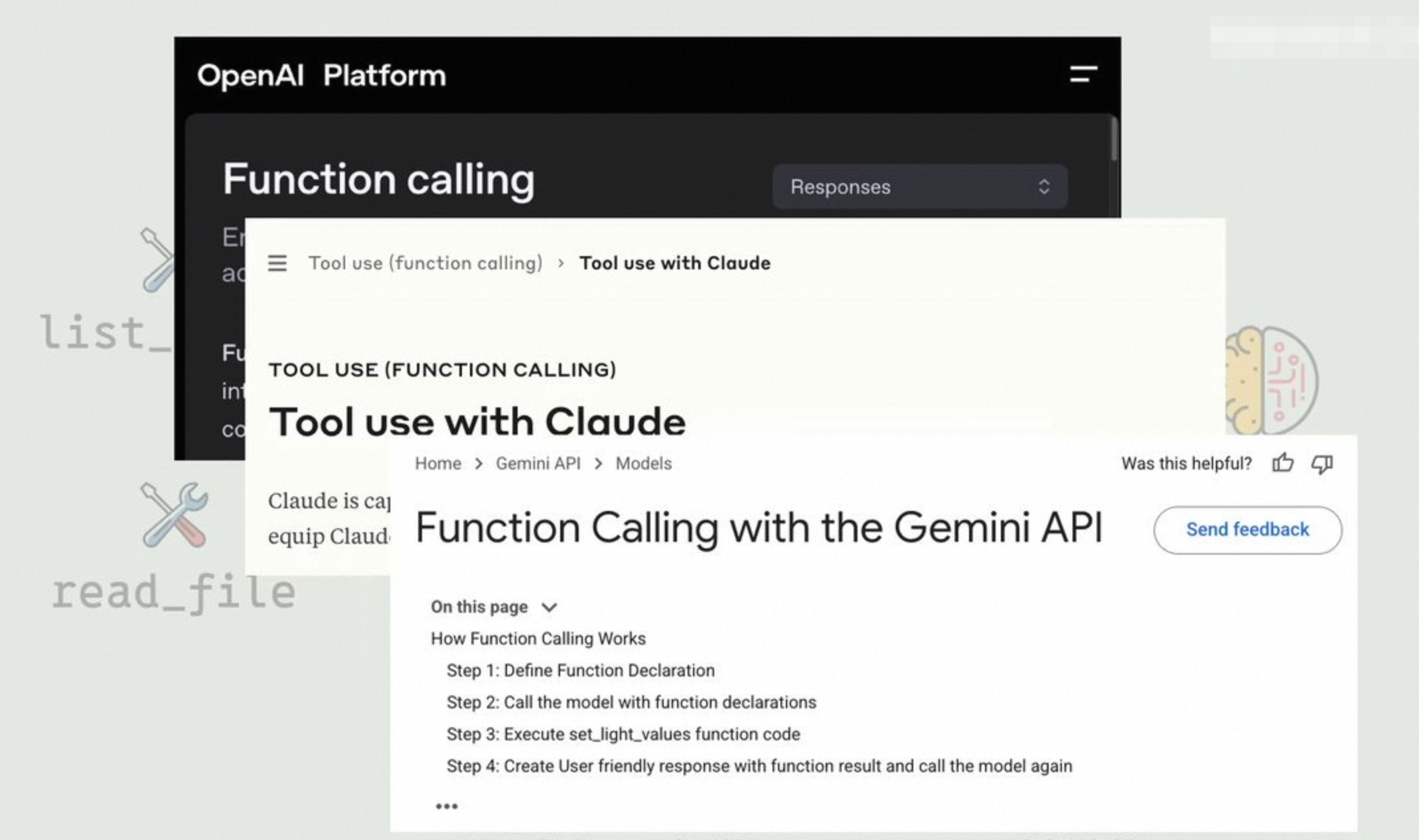This screenshot has width=1419, height=840.
Task: Go to Models breadcrumb link
Action: [644, 463]
